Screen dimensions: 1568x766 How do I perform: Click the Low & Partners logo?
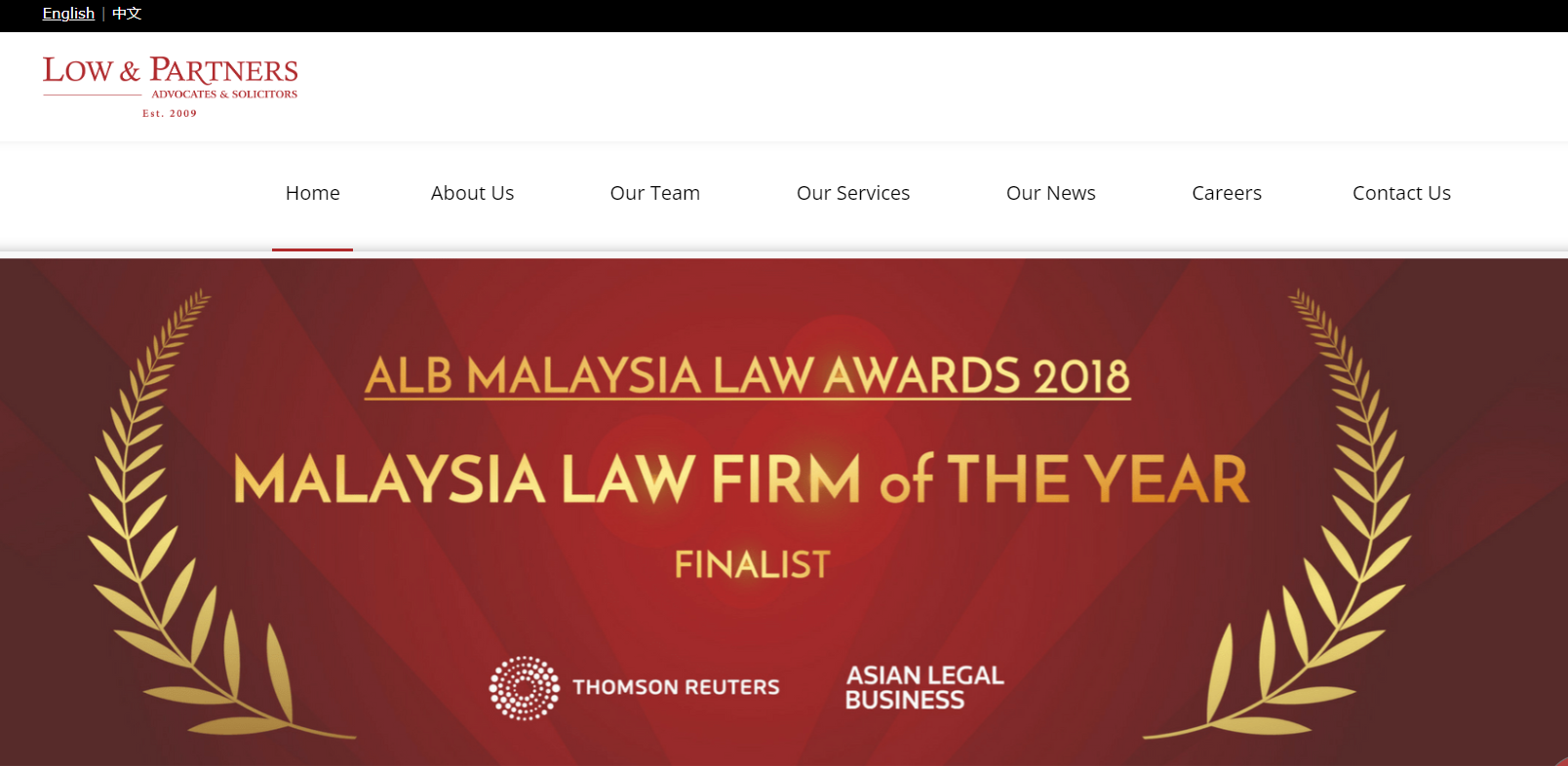coord(171,87)
